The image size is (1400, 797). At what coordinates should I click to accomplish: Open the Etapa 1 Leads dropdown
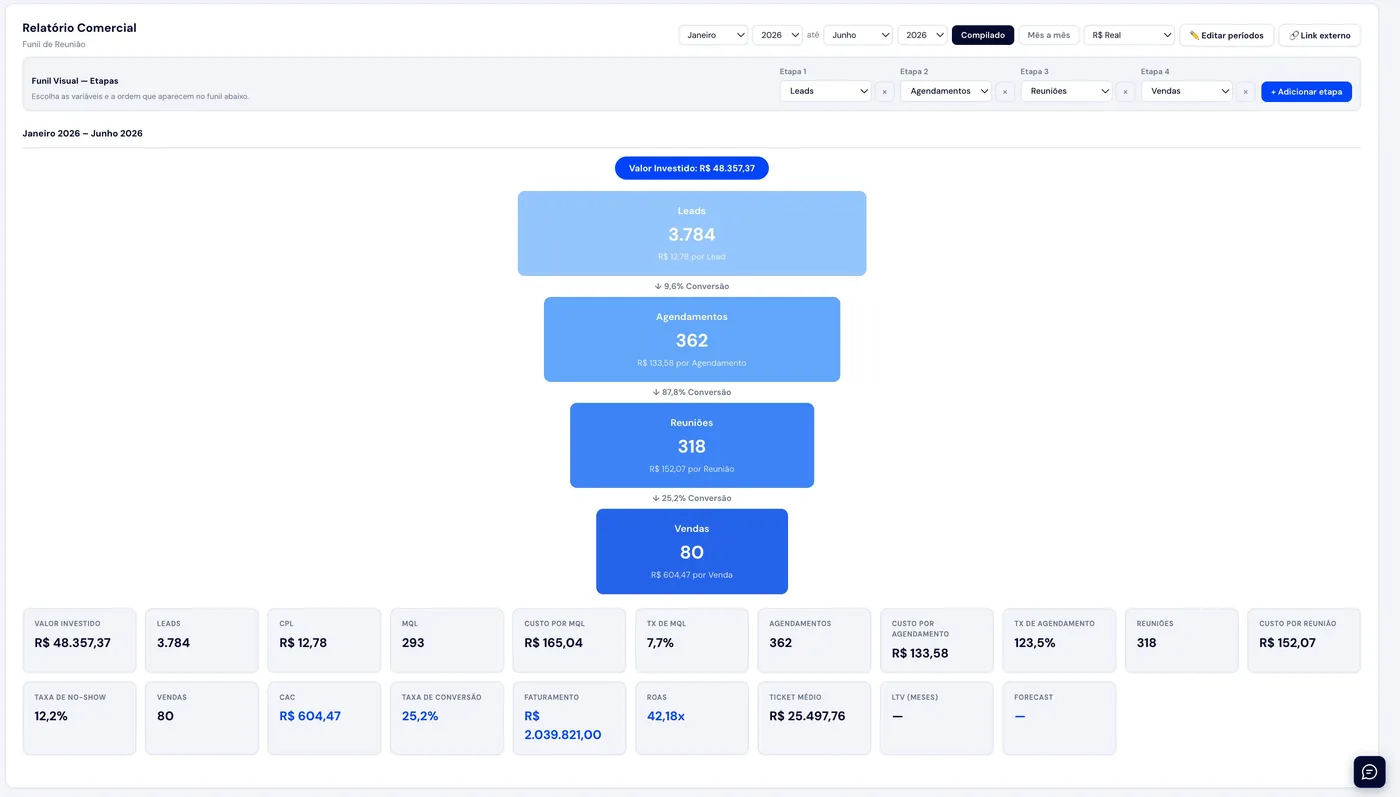click(x=826, y=91)
